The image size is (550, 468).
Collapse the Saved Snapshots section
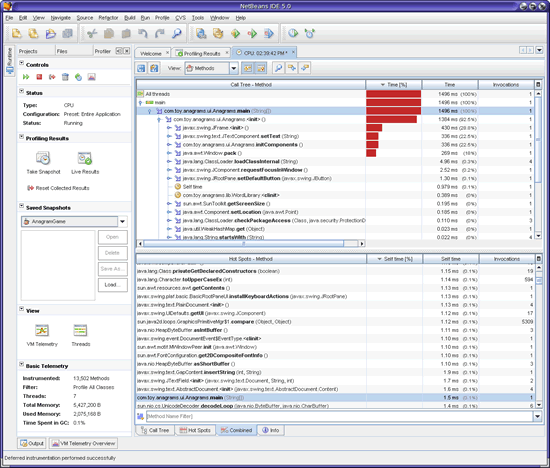coord(21,206)
